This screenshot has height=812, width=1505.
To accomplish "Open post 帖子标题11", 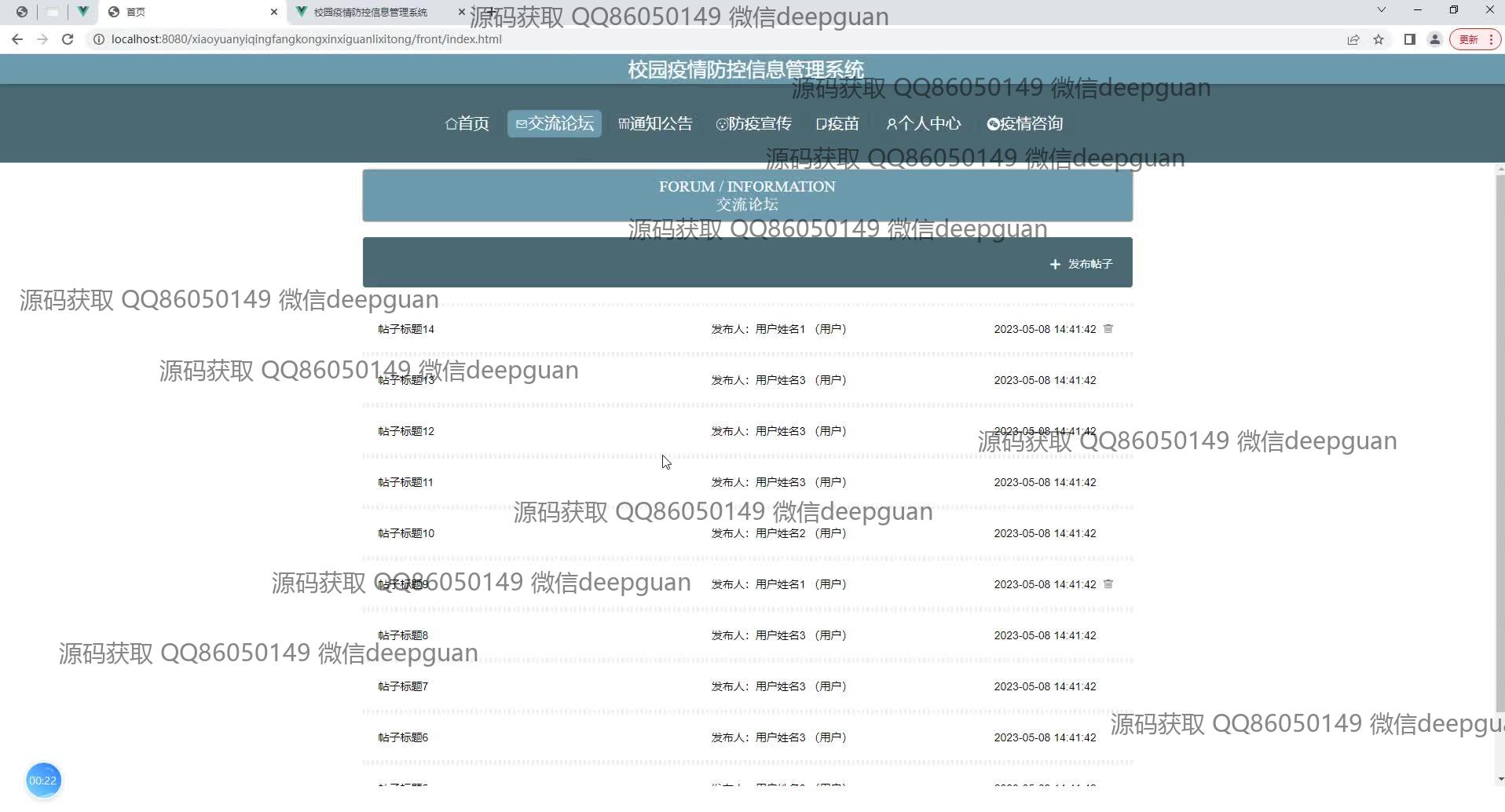I will (x=405, y=482).
